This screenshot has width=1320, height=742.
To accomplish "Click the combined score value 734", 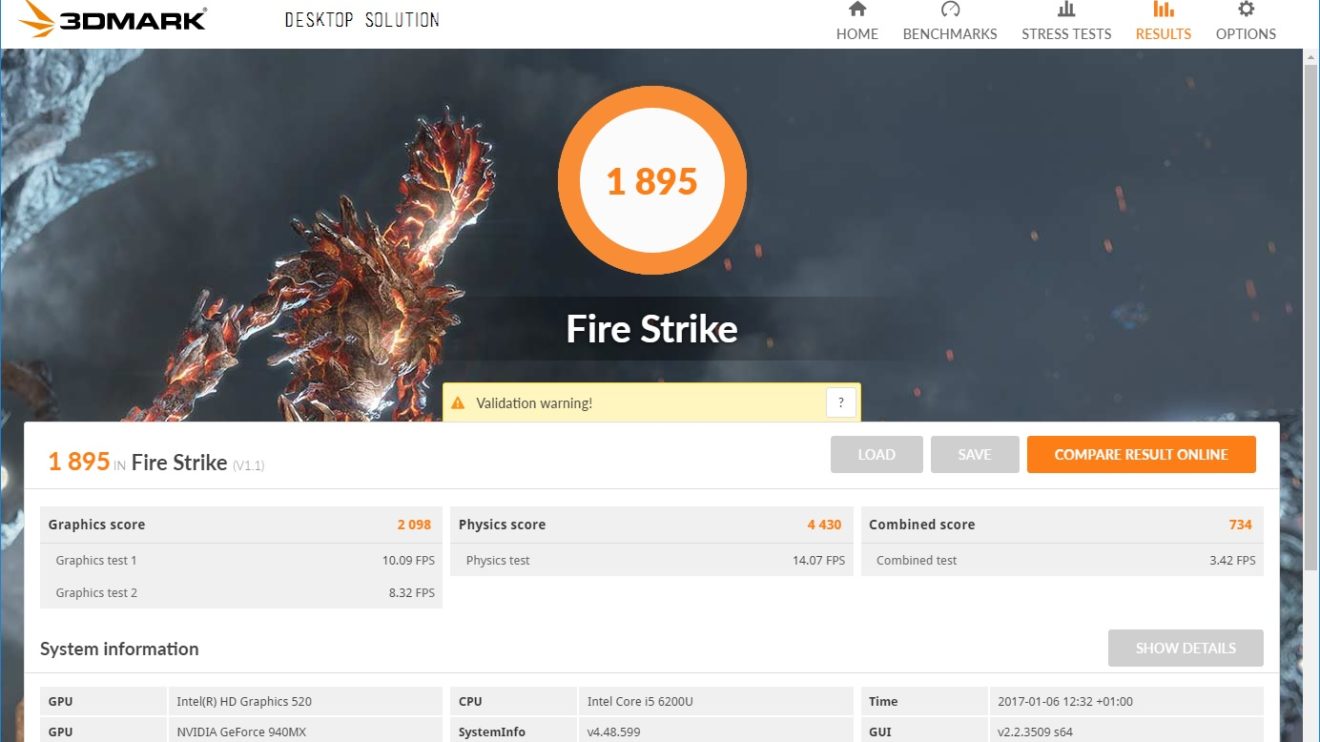I will (x=1240, y=524).
